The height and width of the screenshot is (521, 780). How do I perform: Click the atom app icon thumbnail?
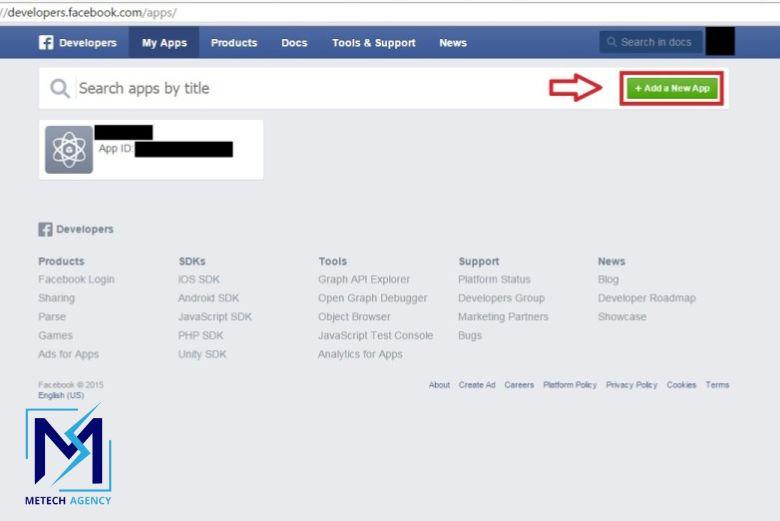[x=69, y=149]
